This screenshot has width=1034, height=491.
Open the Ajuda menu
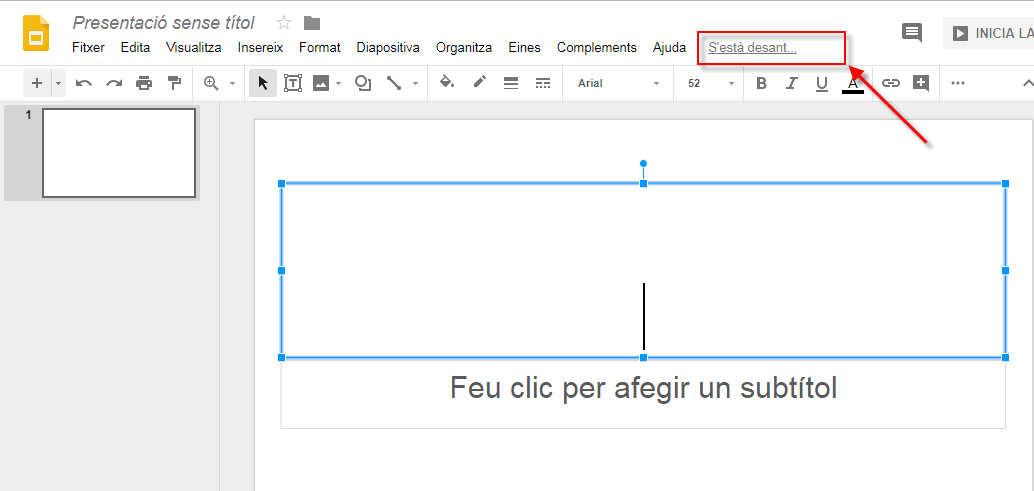coord(669,47)
